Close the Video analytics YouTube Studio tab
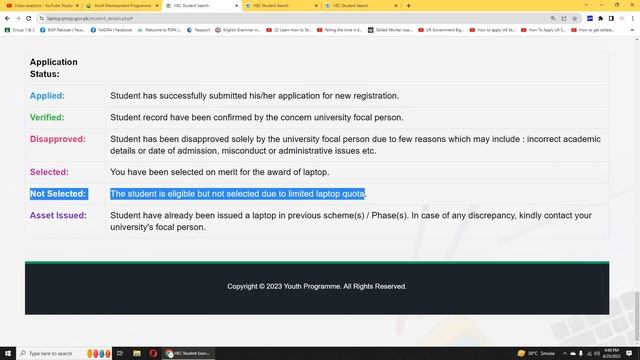This screenshot has width=640, height=360. 77,6
